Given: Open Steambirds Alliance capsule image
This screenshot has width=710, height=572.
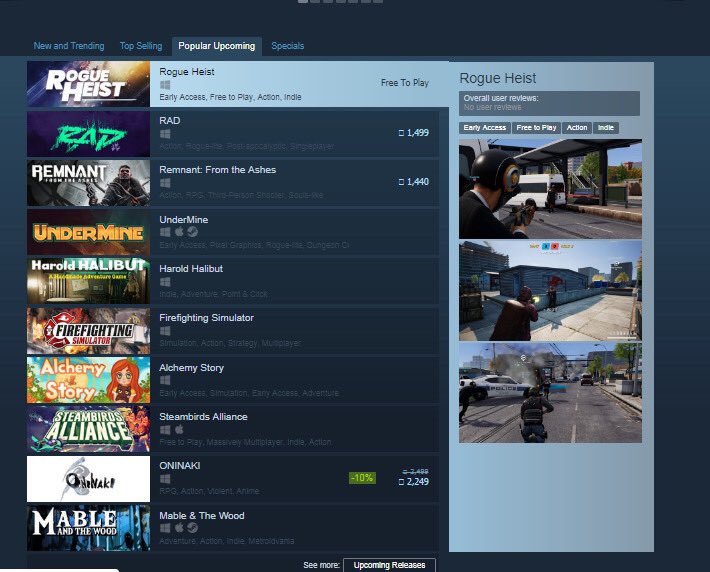Looking at the screenshot, I should 88,429.
